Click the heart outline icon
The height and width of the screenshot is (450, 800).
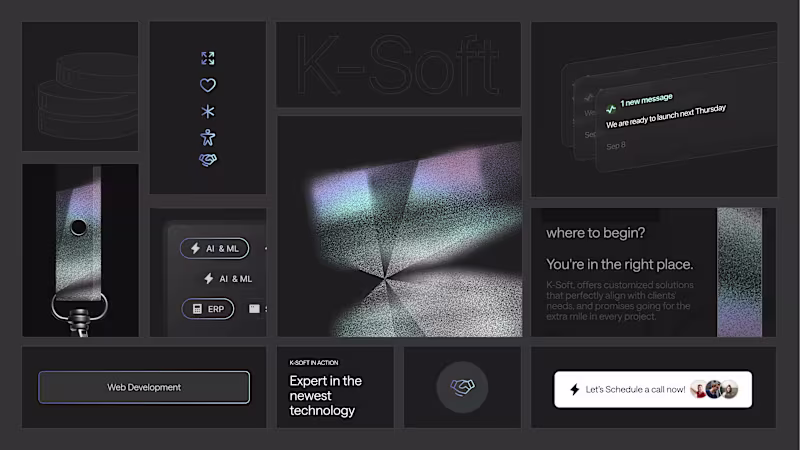point(208,85)
